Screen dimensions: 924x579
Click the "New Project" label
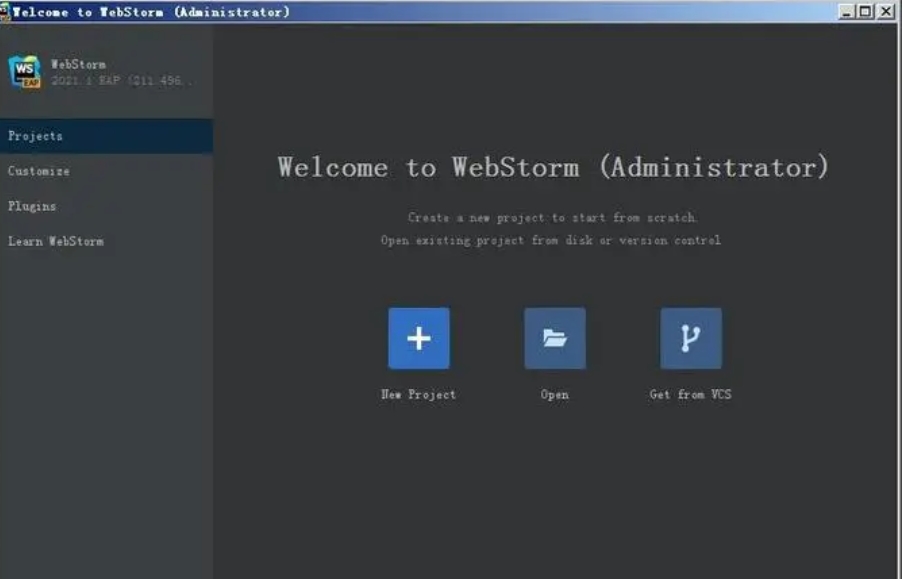point(418,394)
